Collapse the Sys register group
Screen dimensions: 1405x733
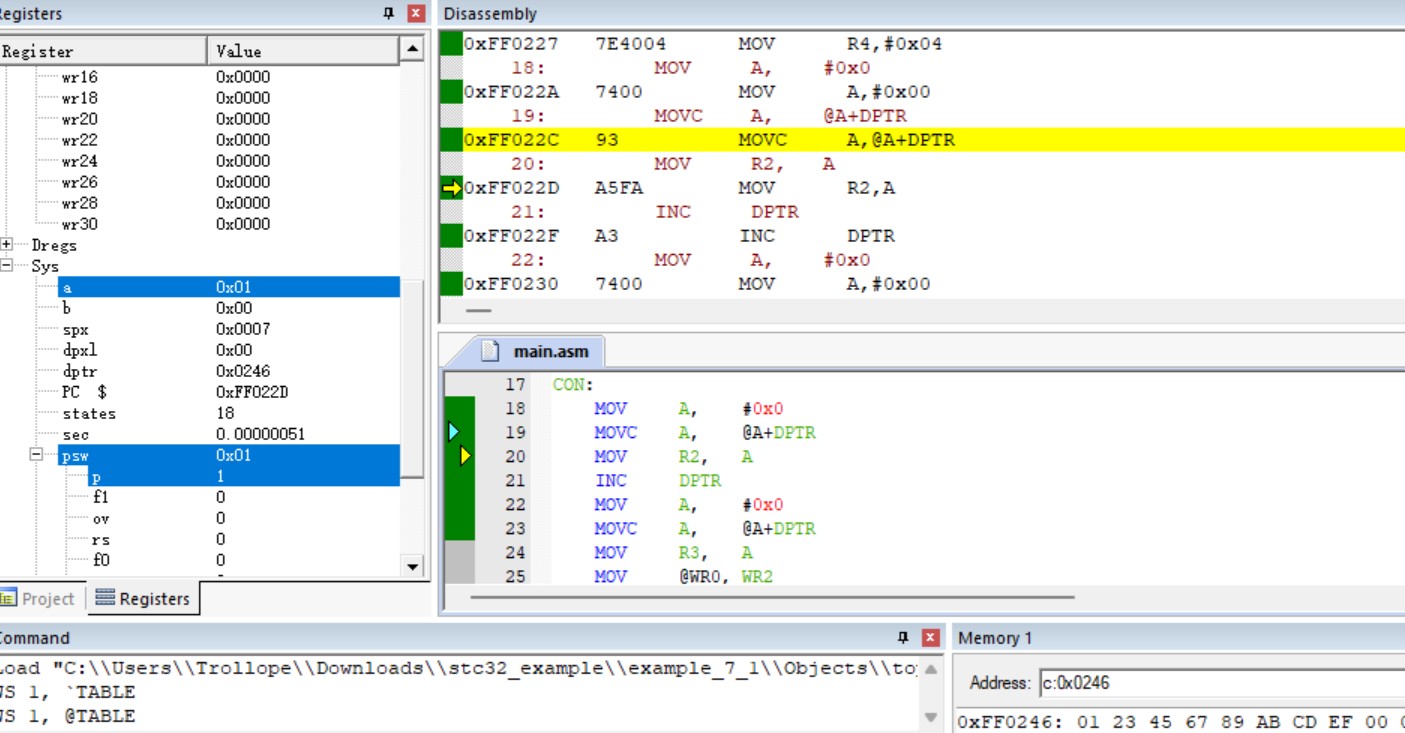[x=7, y=266]
